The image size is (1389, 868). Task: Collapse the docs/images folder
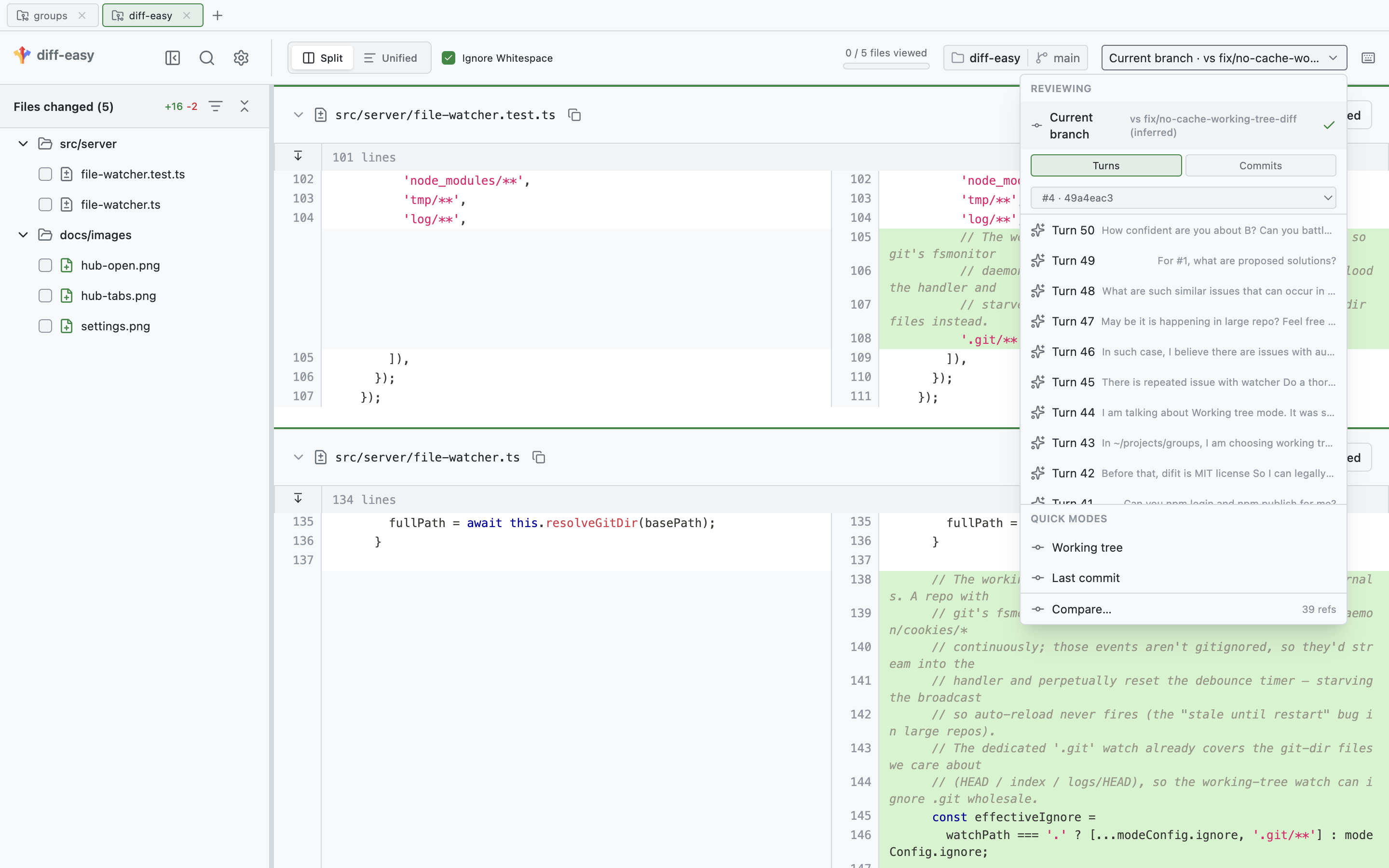pyautogui.click(x=23, y=235)
